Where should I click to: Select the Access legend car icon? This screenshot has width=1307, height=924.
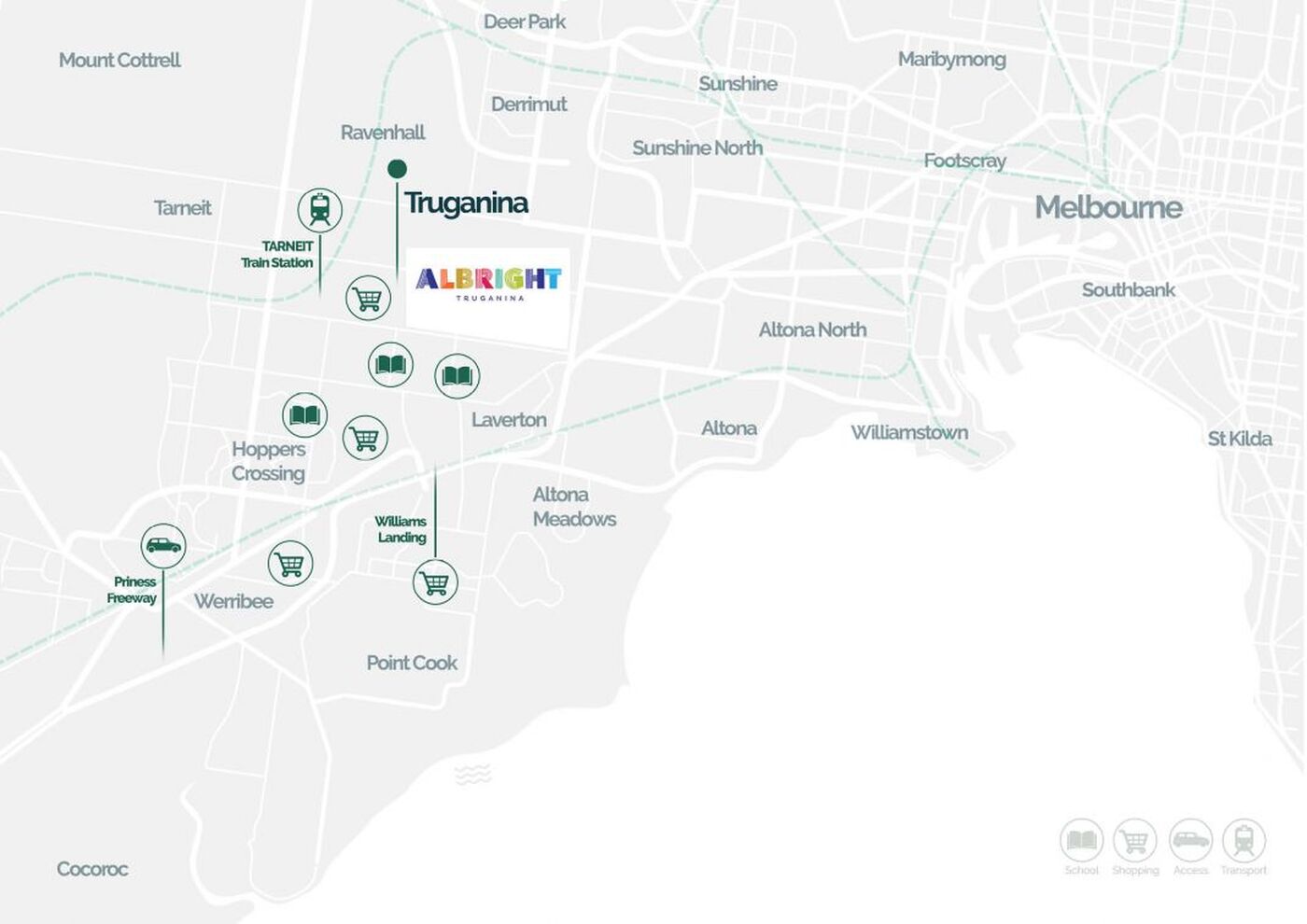tap(1190, 840)
